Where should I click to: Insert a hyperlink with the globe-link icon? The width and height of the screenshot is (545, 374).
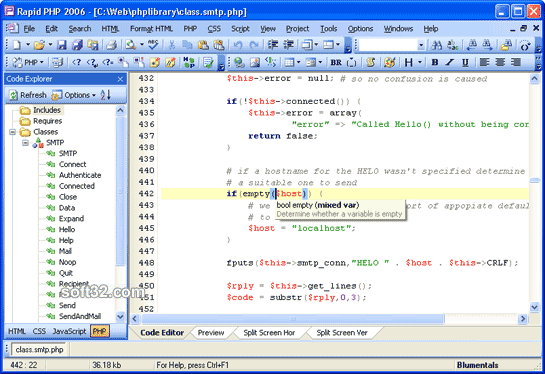(239, 63)
